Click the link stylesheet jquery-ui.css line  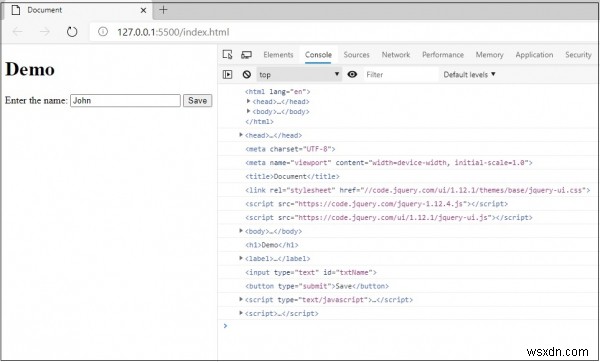point(417,190)
